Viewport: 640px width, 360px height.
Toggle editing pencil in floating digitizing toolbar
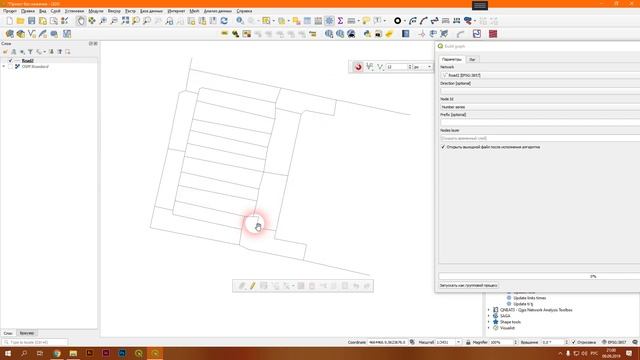coord(253,286)
